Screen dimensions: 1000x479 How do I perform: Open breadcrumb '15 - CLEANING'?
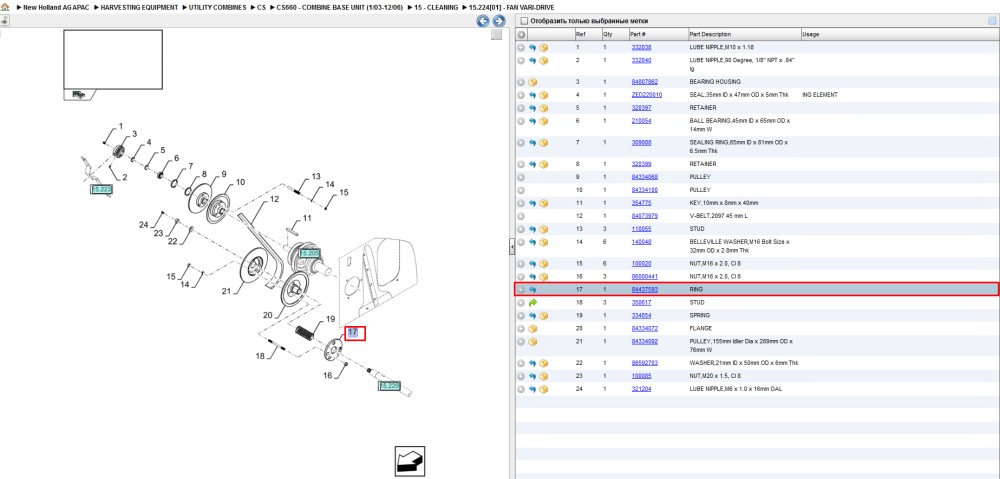tap(438, 7)
